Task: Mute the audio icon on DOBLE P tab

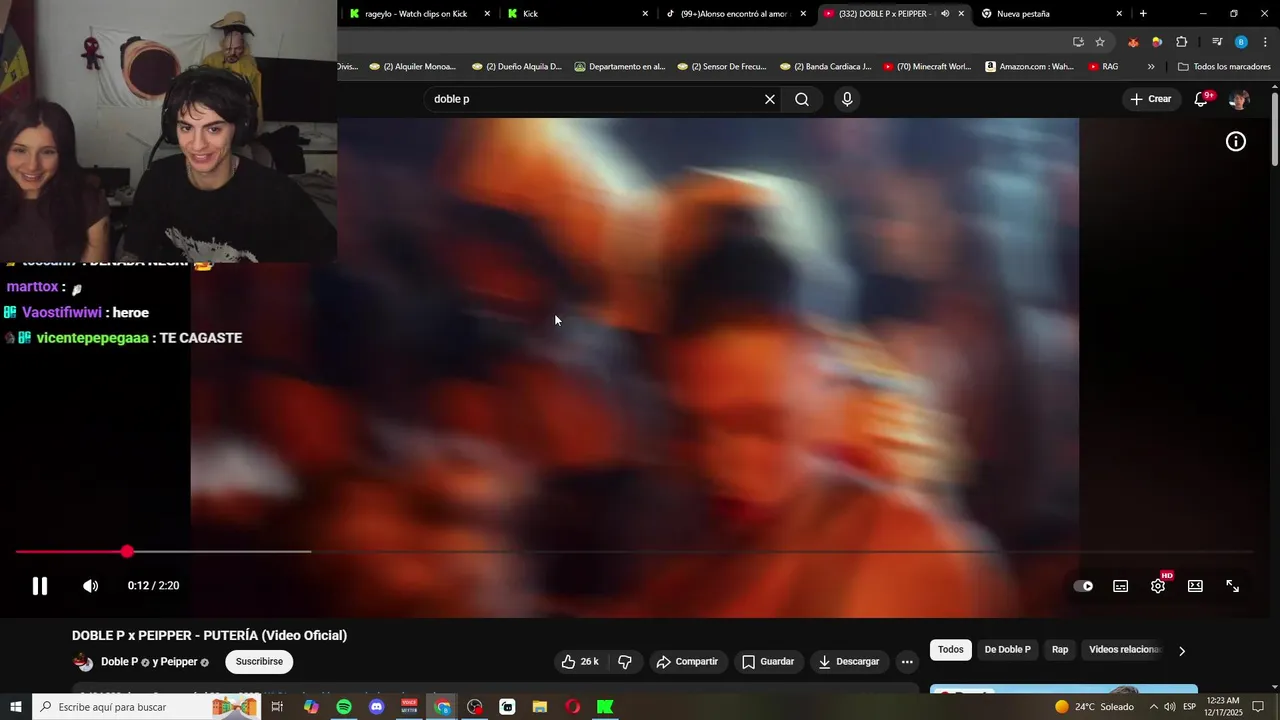Action: coord(945,14)
